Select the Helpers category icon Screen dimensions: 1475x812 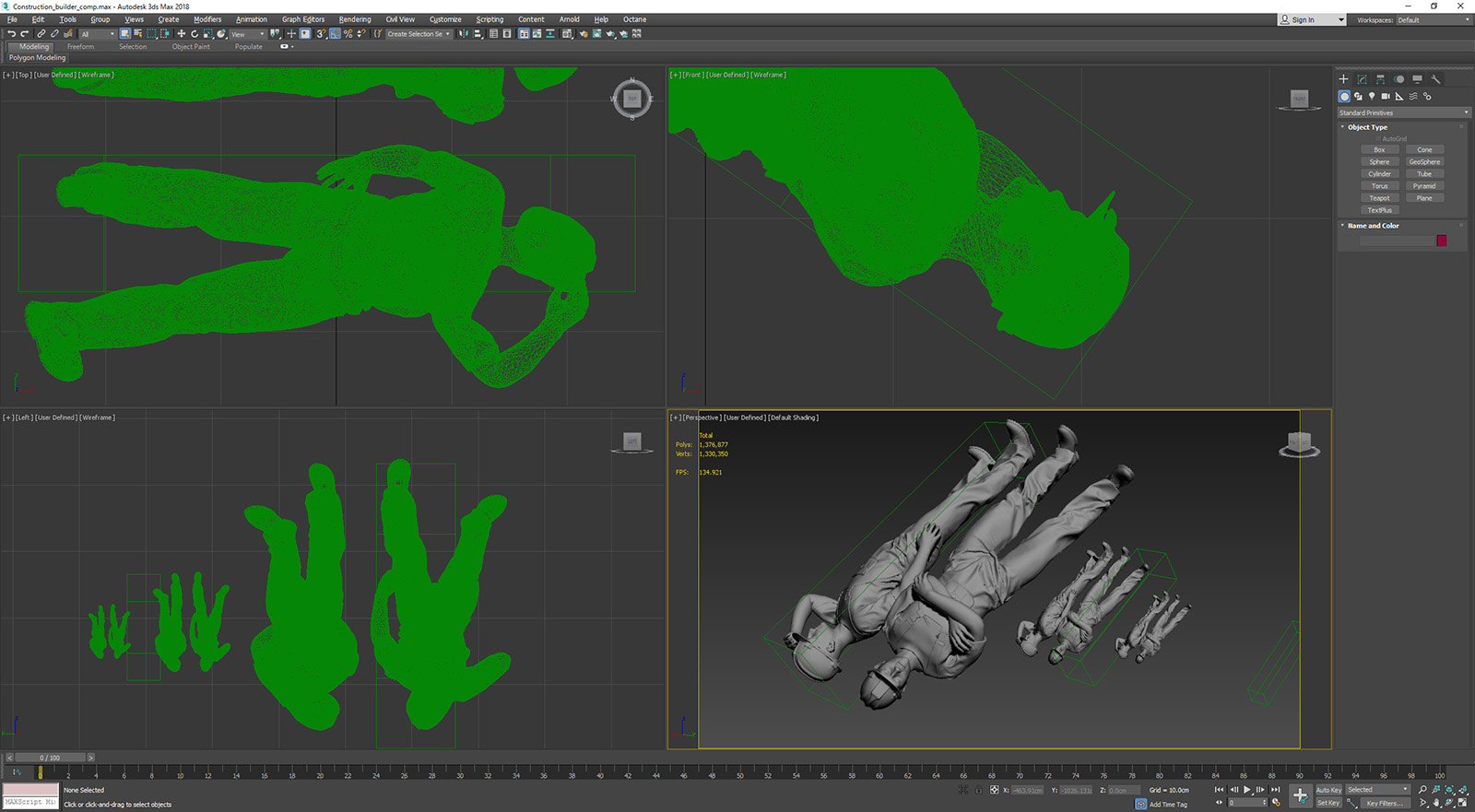(1399, 96)
